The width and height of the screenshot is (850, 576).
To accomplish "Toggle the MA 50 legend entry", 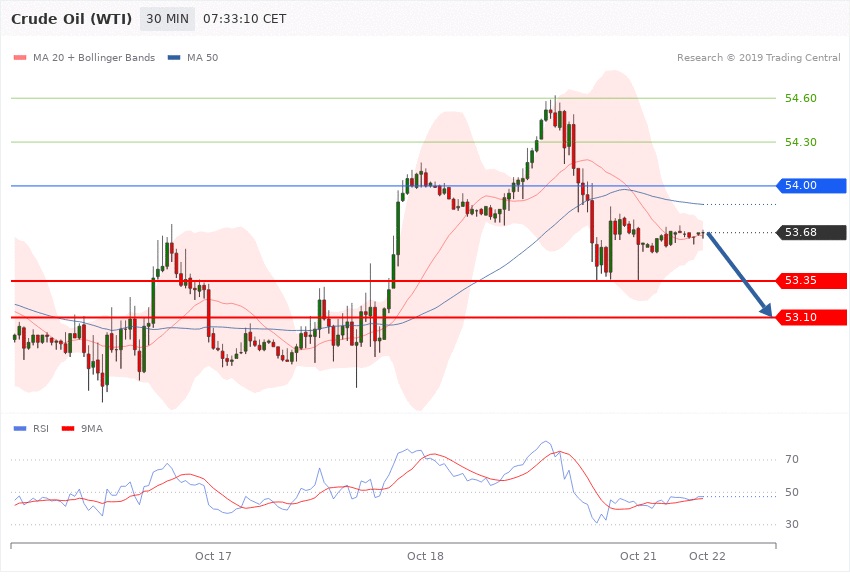I will tap(202, 58).
